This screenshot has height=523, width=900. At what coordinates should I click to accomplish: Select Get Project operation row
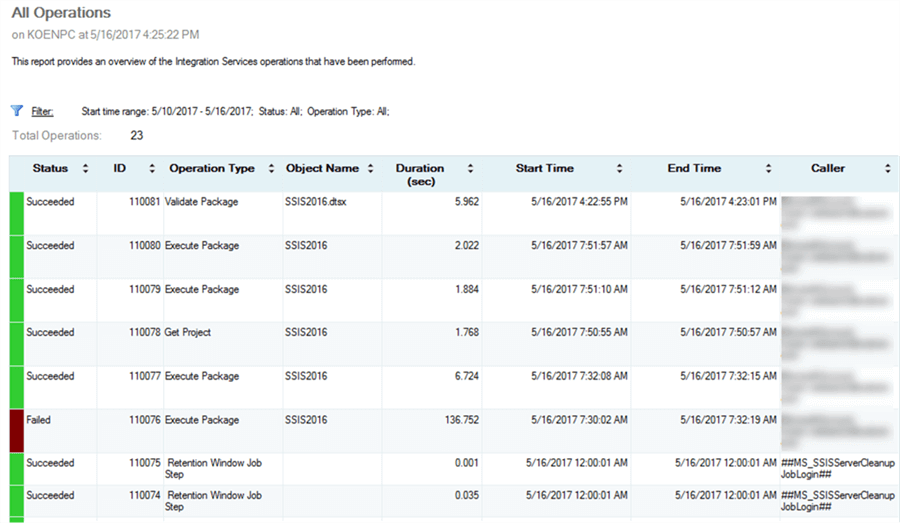(x=188, y=333)
